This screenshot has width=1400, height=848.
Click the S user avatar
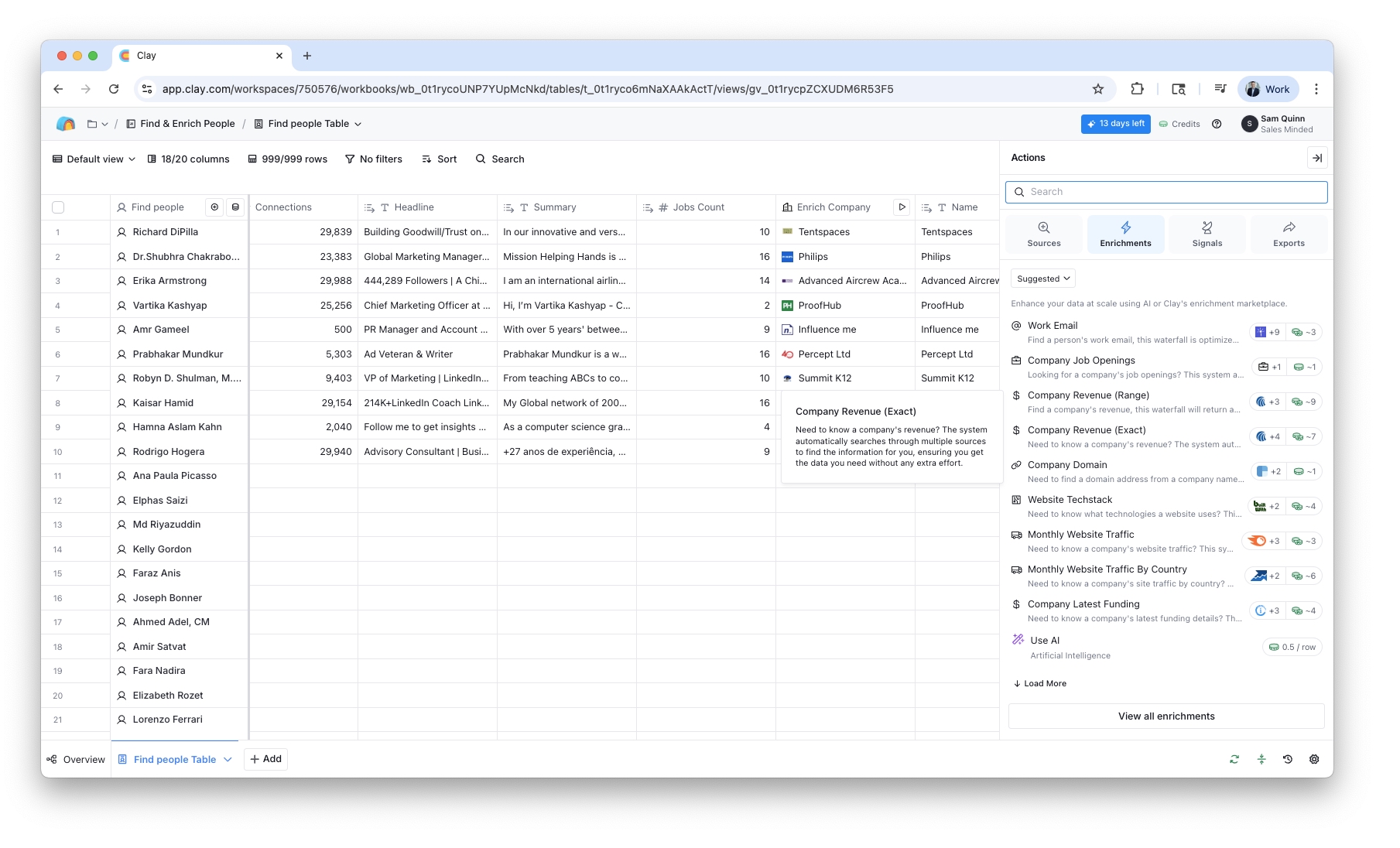pyautogui.click(x=1249, y=124)
